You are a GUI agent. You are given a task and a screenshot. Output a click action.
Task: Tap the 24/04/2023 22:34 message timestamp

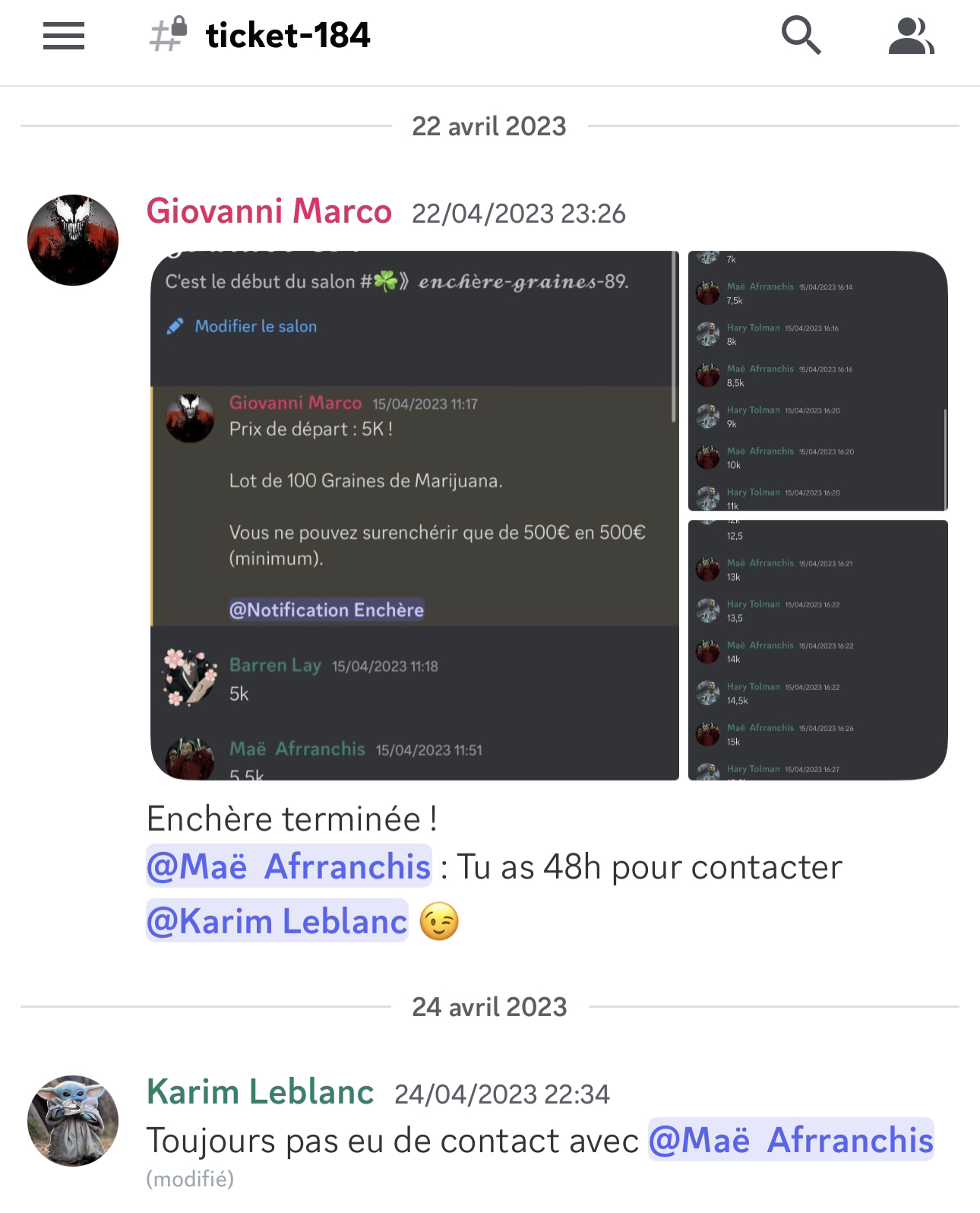click(502, 1094)
